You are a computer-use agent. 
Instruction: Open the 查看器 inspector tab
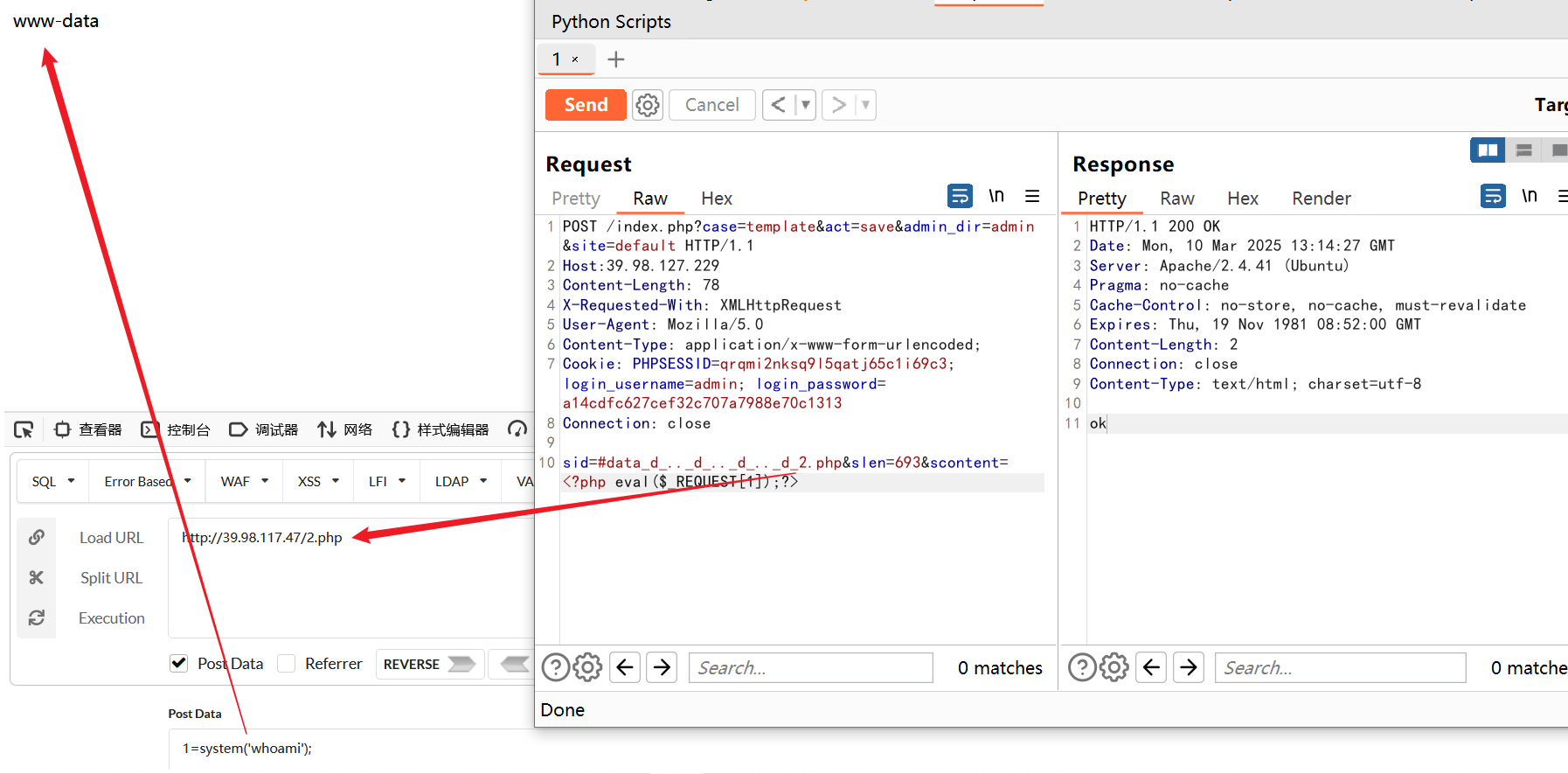point(88,429)
